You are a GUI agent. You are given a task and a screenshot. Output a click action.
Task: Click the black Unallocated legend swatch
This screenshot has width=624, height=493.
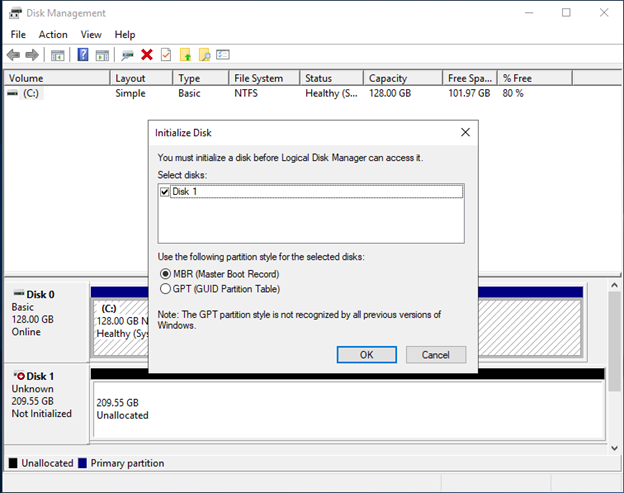[x=13, y=463]
